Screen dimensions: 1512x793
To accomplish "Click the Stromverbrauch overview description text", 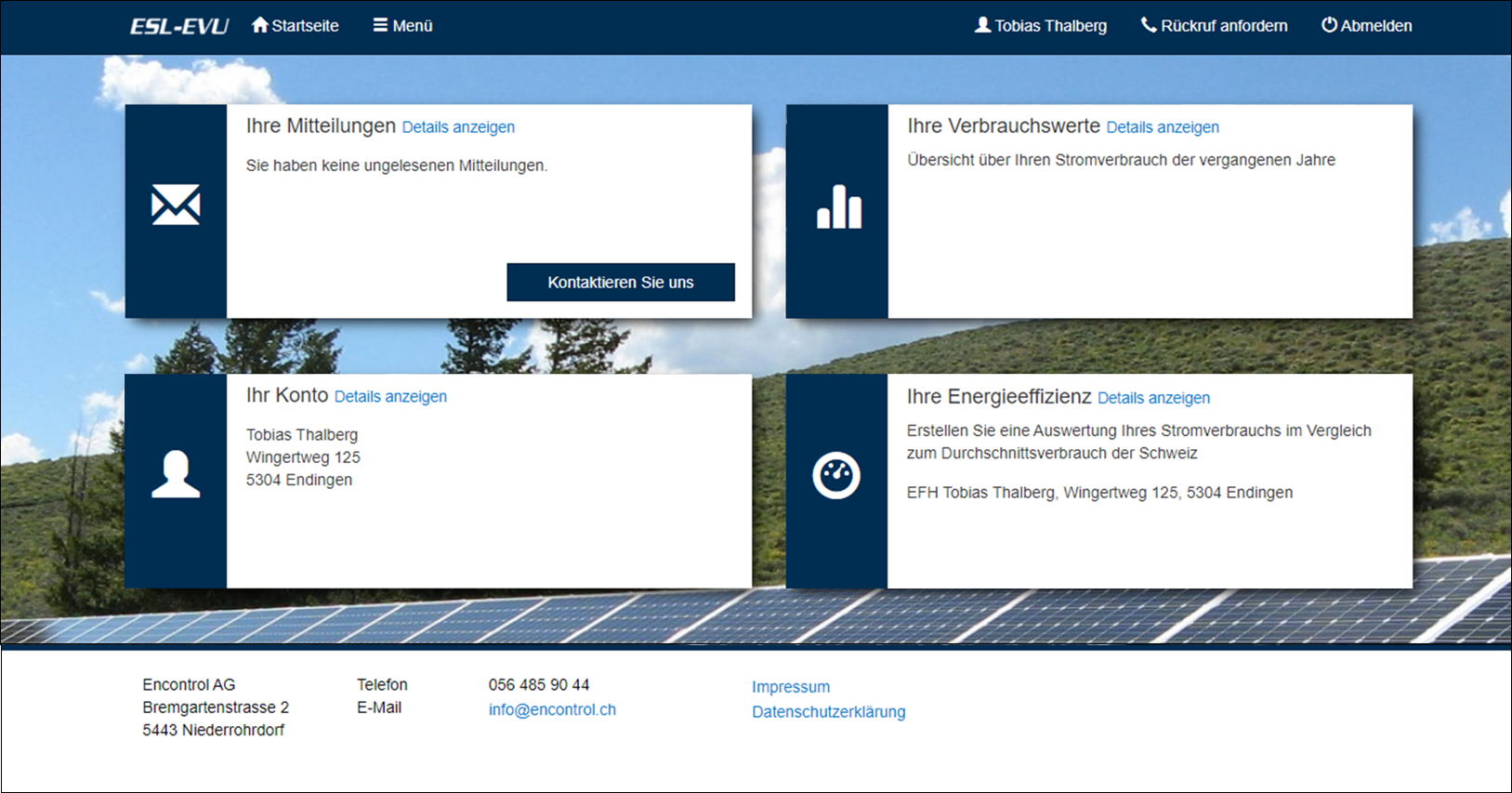I will pos(1121,160).
